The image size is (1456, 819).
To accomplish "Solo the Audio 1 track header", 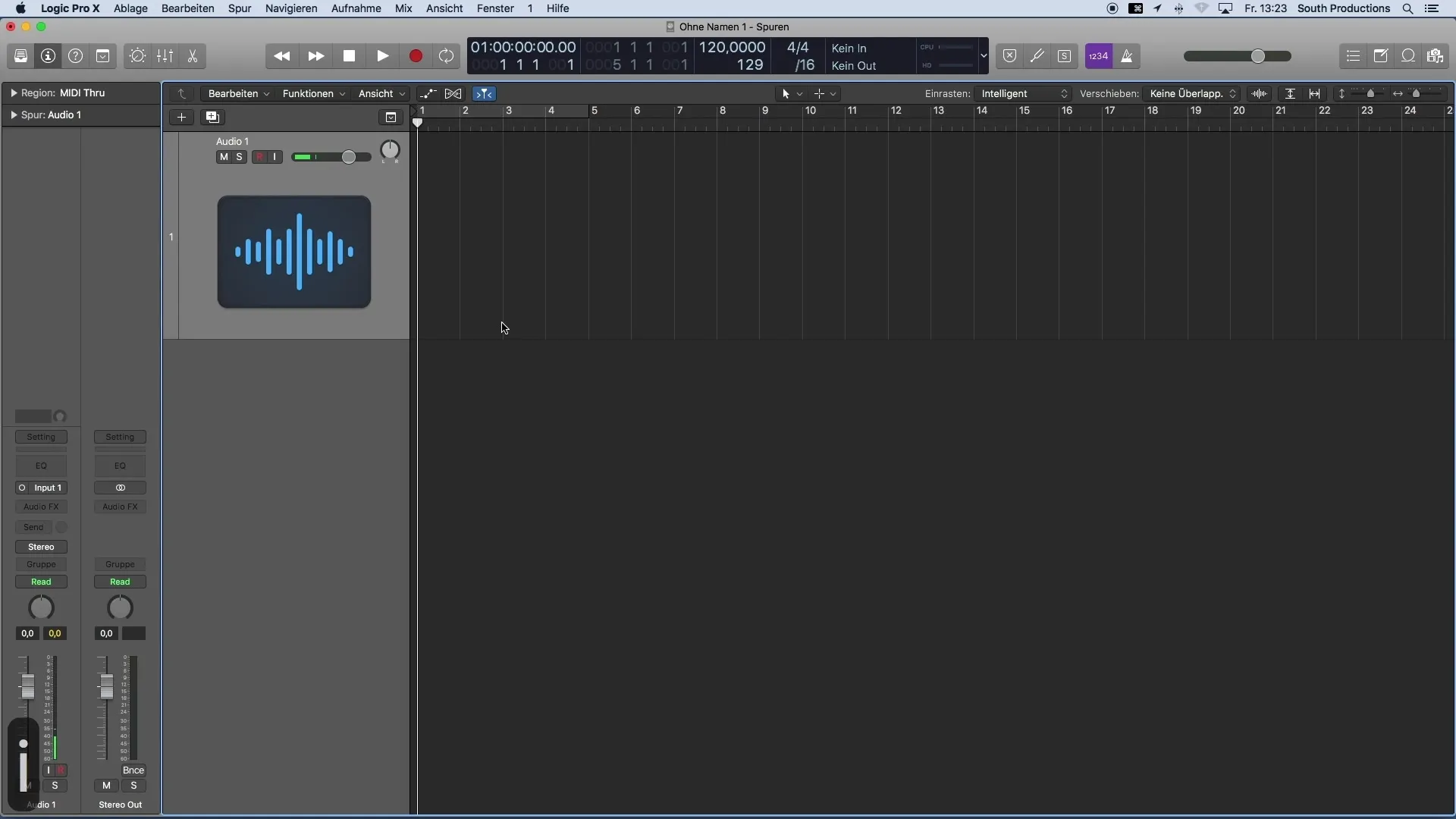I will [x=240, y=157].
